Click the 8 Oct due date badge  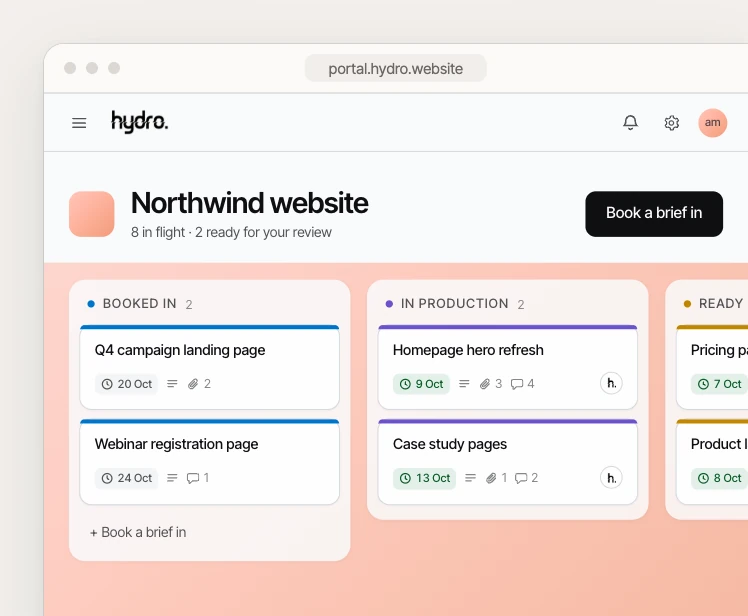(x=719, y=478)
